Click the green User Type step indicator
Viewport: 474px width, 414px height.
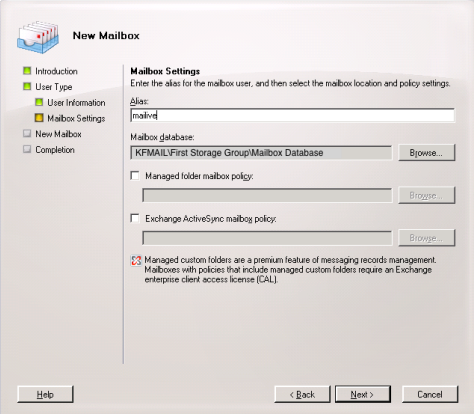(x=27, y=86)
